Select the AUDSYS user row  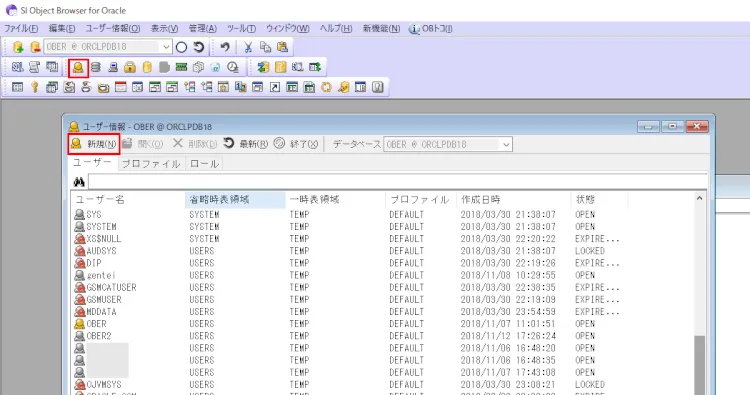(x=383, y=251)
